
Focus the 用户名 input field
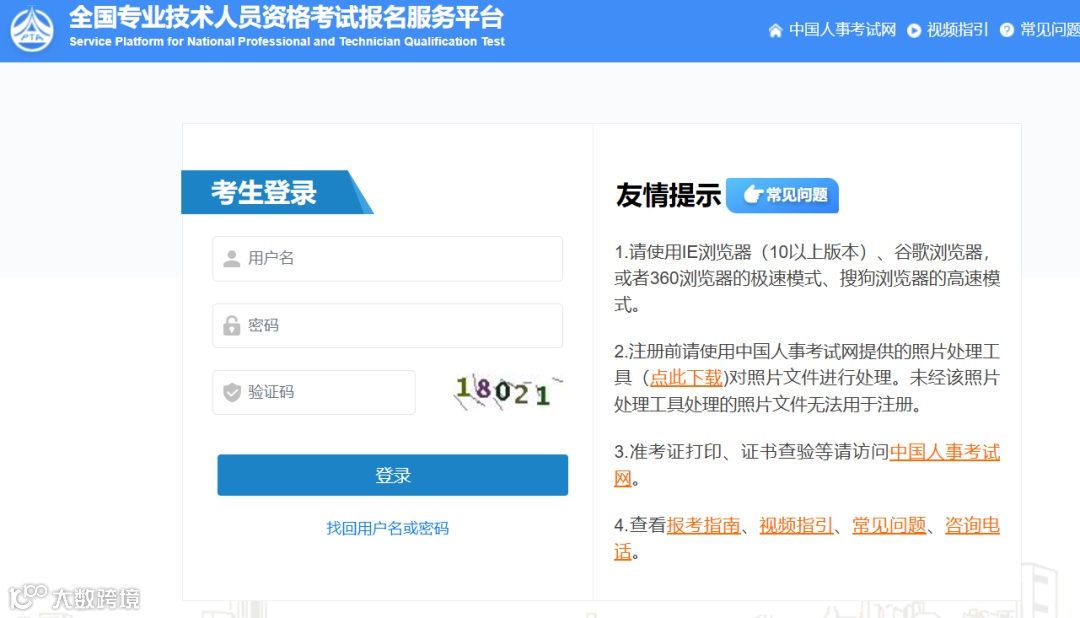coord(388,258)
